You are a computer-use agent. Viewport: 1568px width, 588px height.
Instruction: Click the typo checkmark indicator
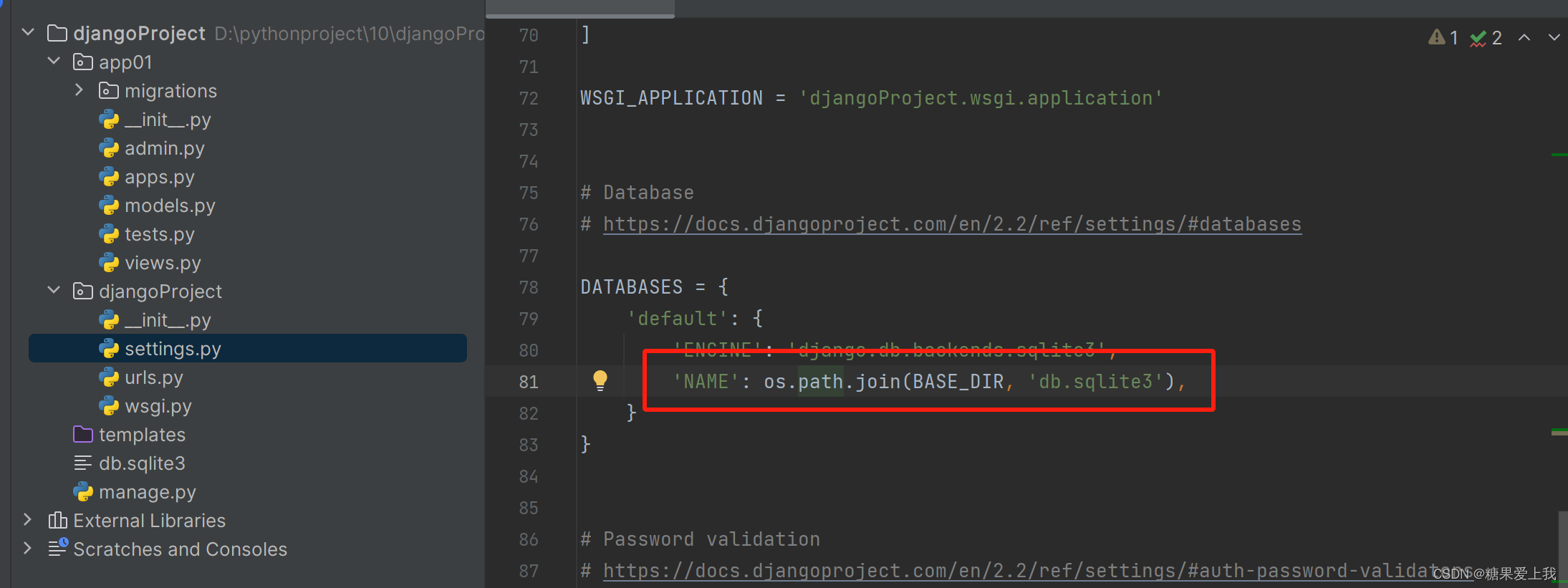click(1478, 38)
